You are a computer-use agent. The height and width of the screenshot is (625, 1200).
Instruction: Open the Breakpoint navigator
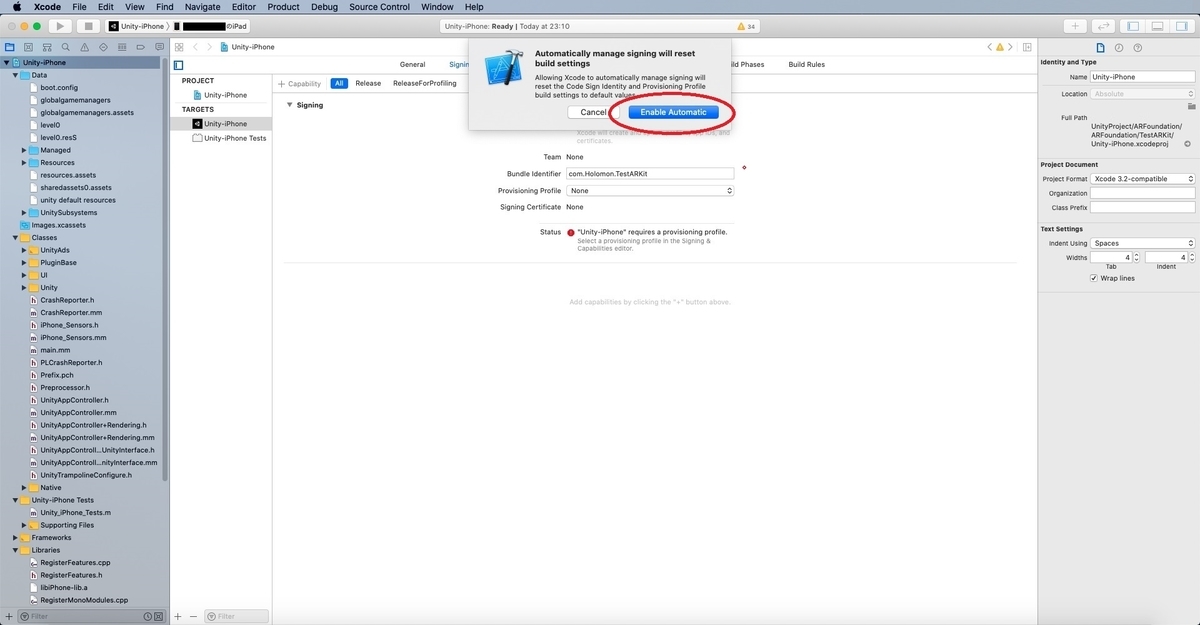pos(141,47)
